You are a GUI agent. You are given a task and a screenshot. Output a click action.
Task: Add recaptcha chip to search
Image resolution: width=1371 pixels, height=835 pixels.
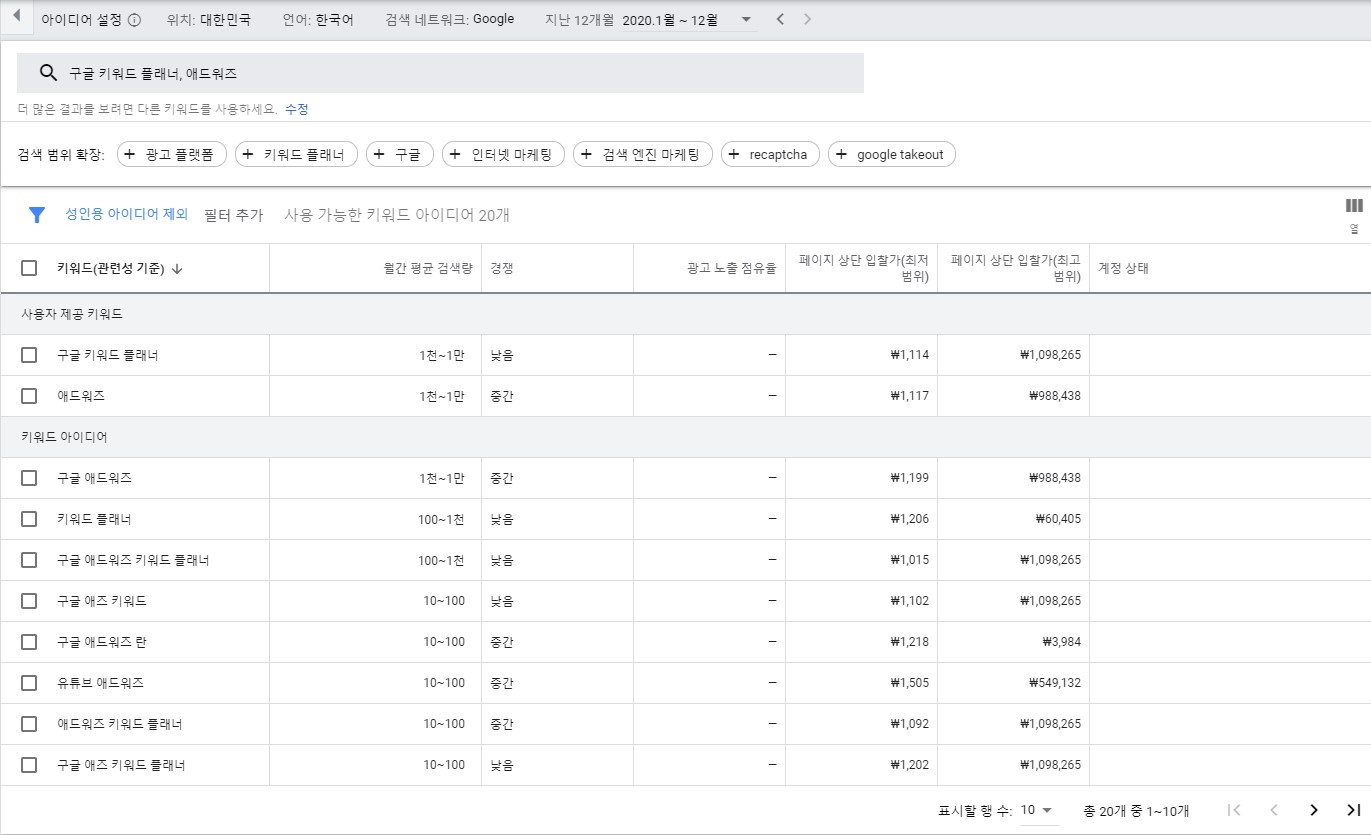[x=770, y=154]
